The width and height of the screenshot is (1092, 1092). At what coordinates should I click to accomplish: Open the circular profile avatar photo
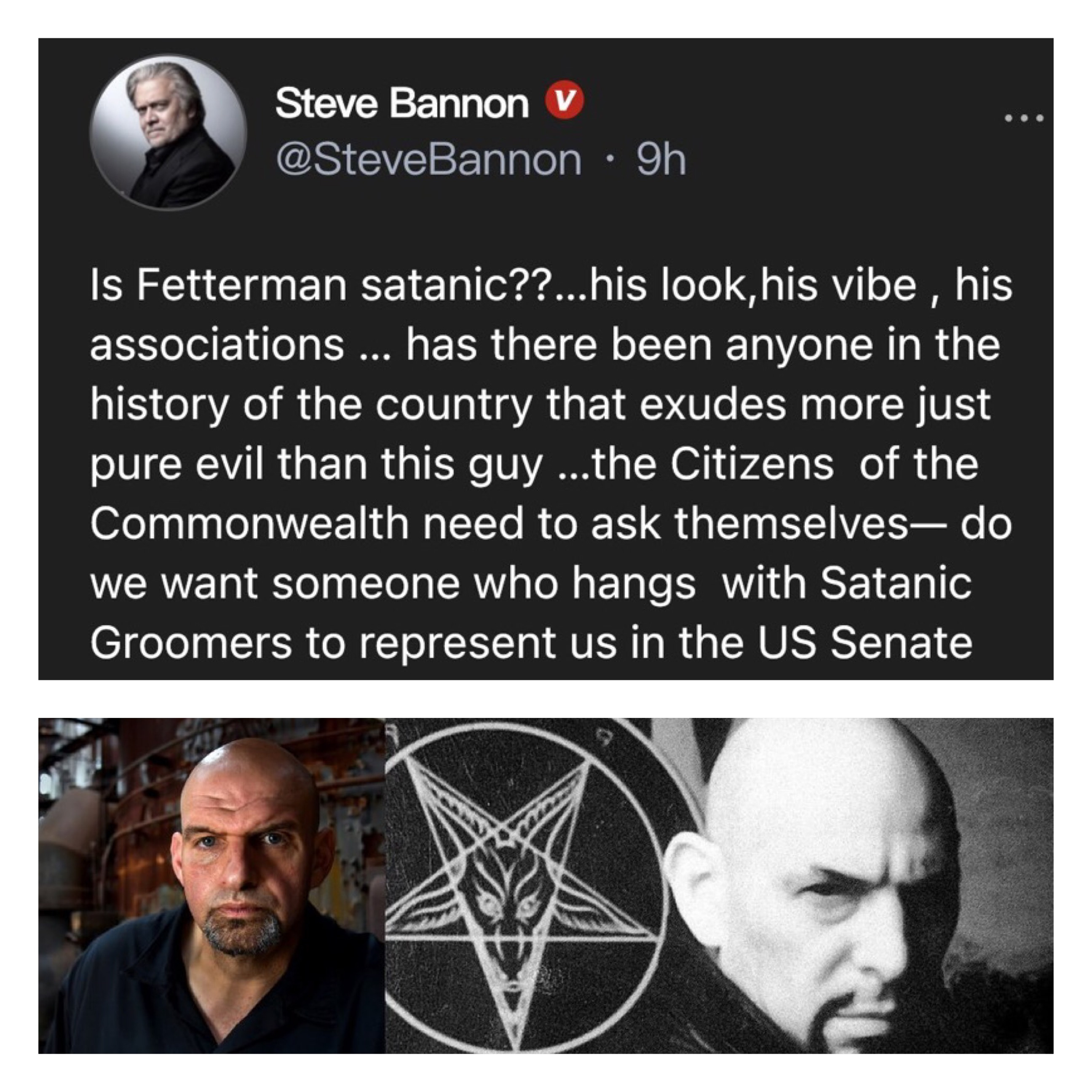point(169,132)
